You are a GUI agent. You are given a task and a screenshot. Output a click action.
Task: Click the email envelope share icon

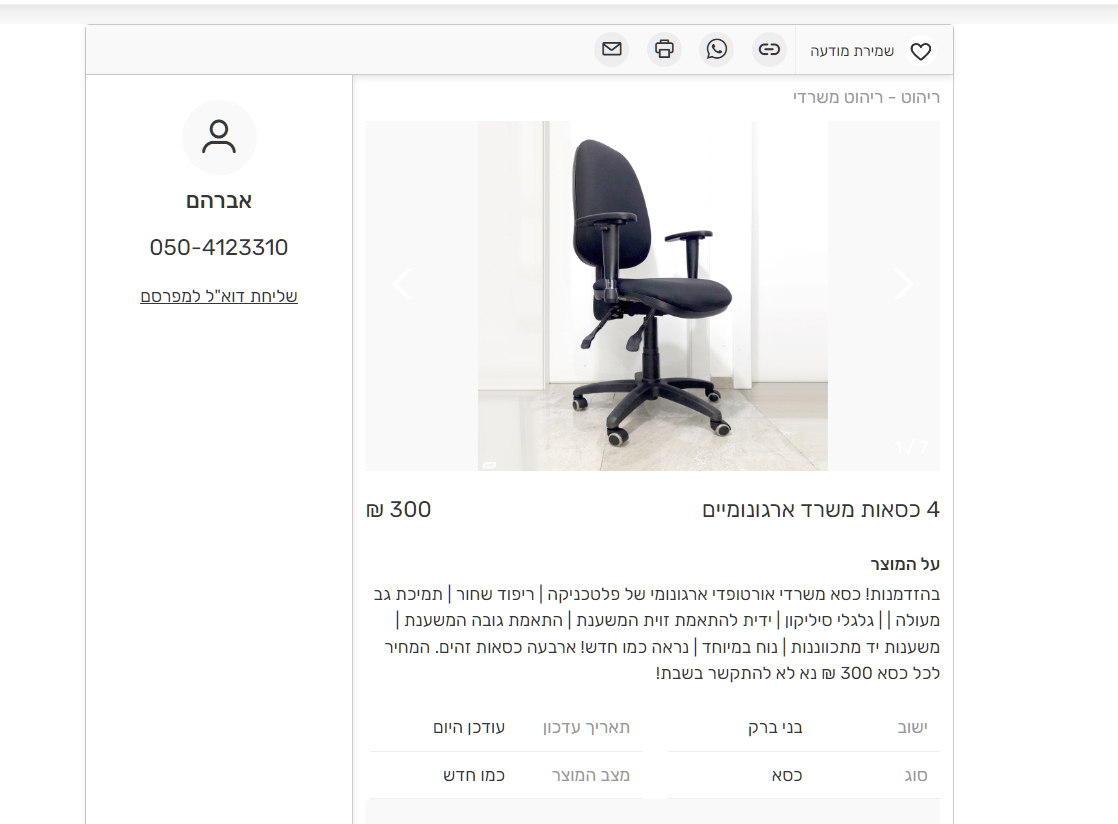(x=612, y=49)
